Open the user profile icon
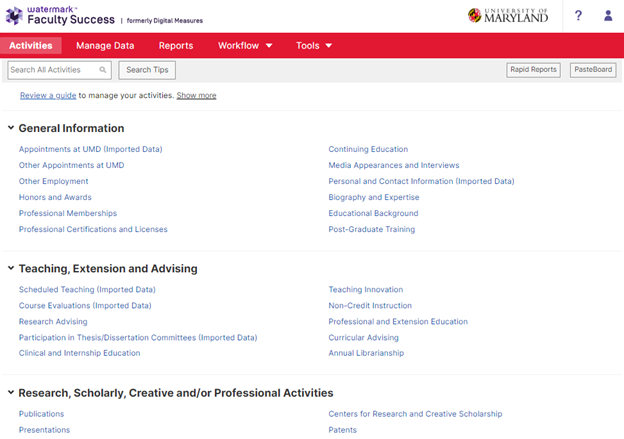The image size is (624, 439). click(x=608, y=16)
